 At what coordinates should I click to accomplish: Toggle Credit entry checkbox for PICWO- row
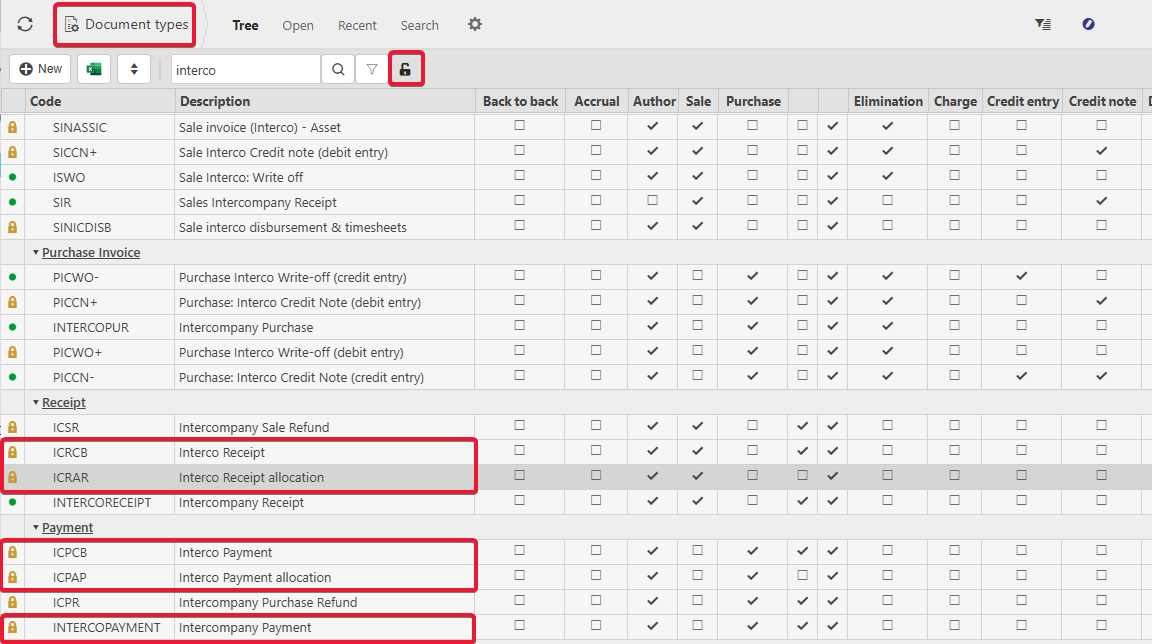(x=1021, y=276)
